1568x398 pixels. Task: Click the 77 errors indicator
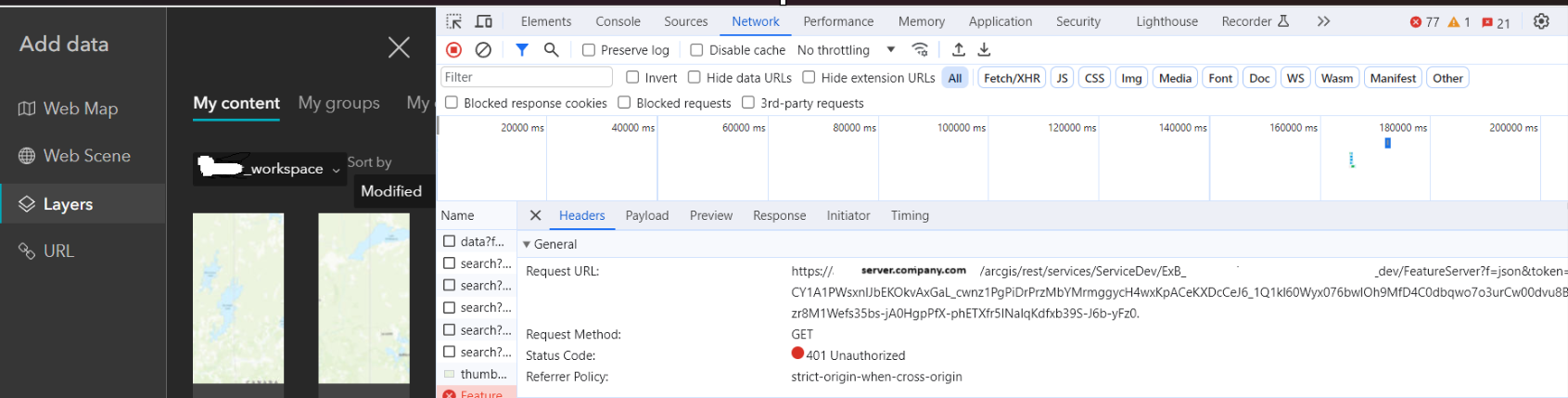[1424, 22]
